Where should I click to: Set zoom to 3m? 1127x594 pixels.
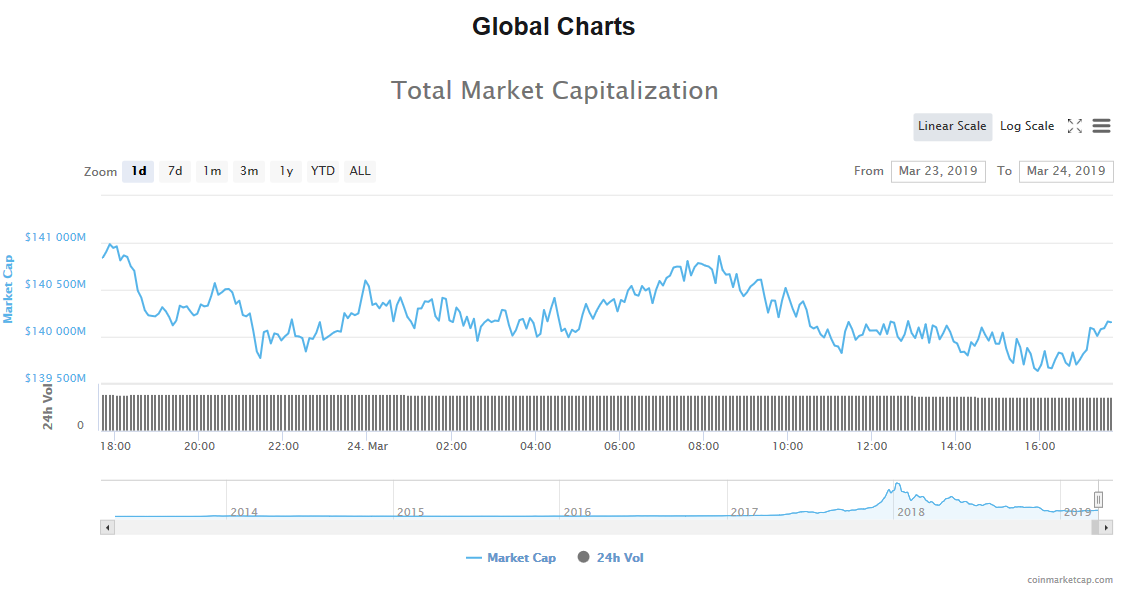point(249,171)
